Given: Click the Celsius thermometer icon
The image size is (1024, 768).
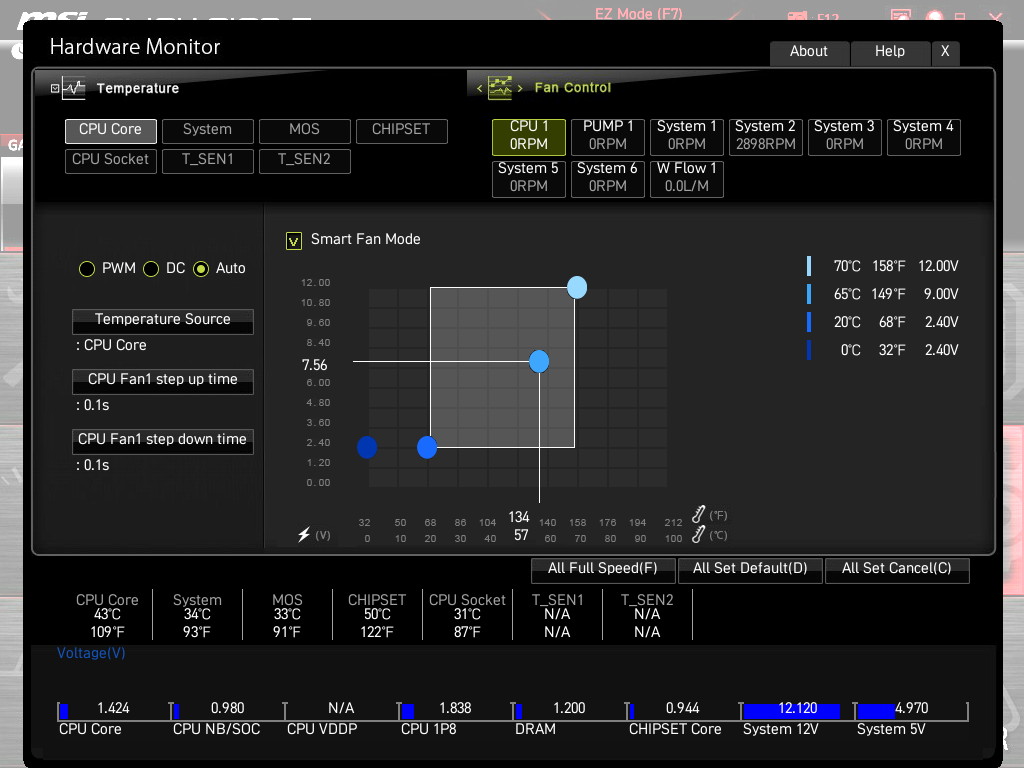Looking at the screenshot, I should click(698, 535).
